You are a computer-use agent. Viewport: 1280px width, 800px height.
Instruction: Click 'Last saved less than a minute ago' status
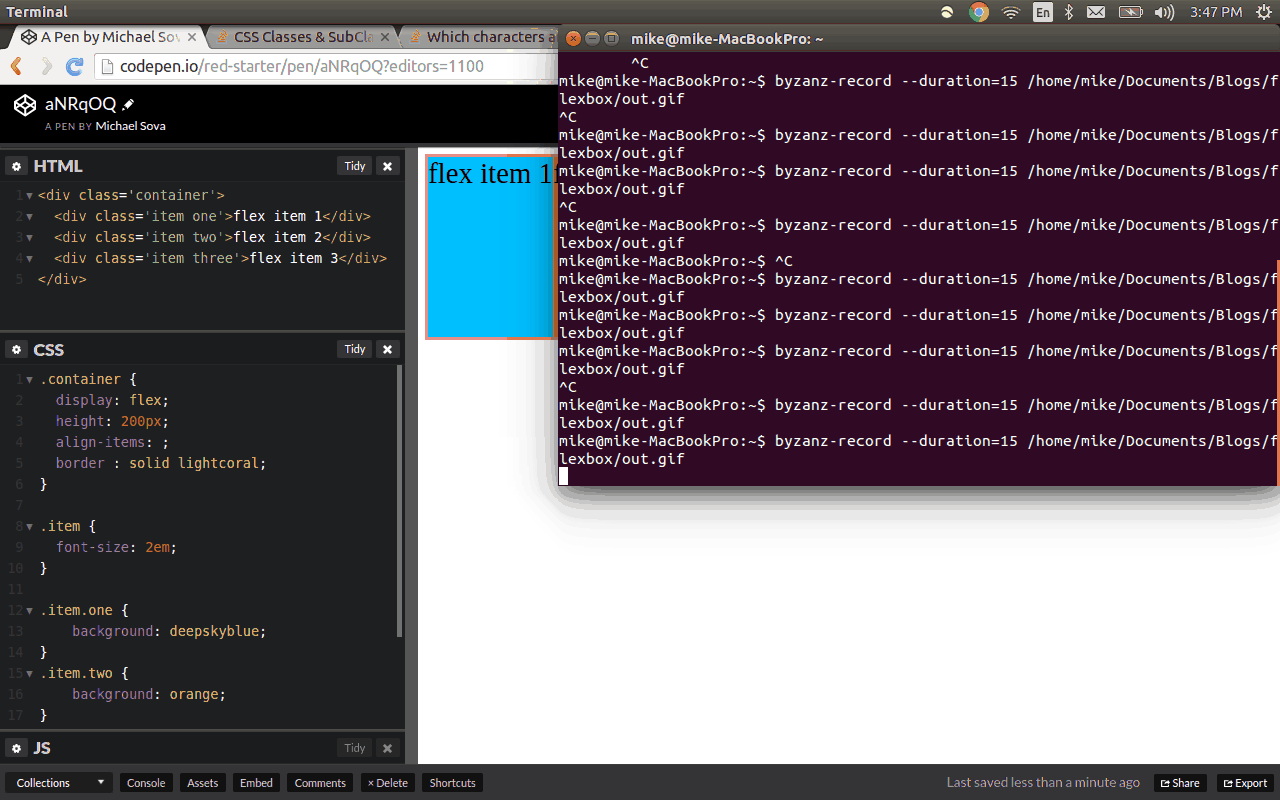(1043, 783)
